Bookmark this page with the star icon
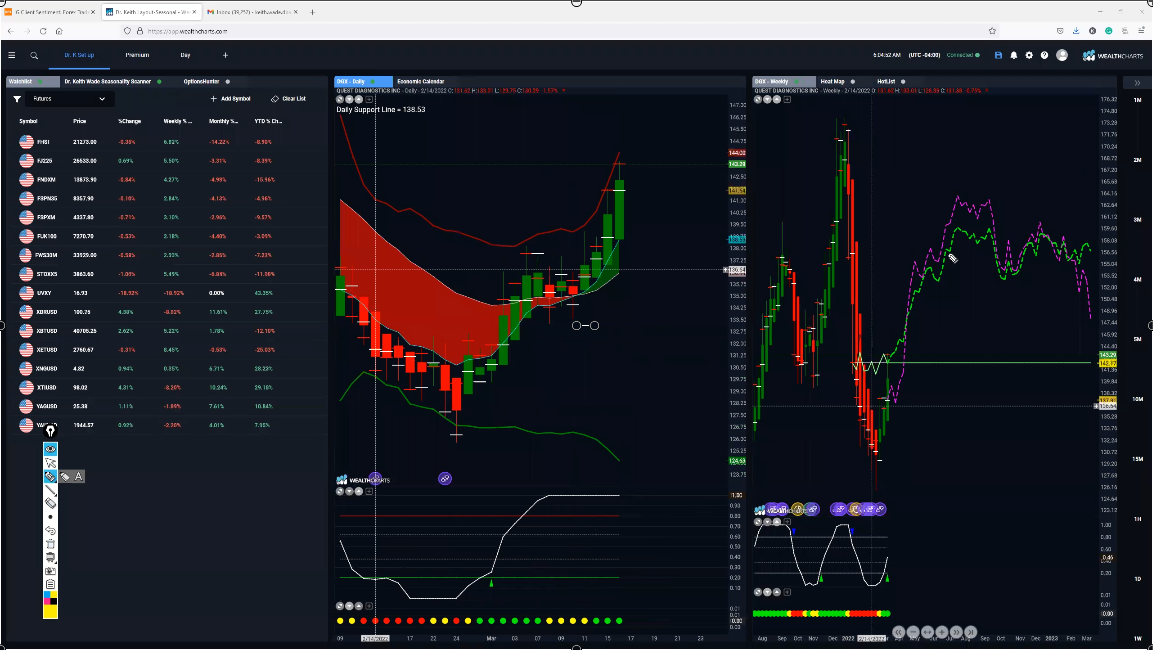This screenshot has width=1153, height=650. point(992,31)
